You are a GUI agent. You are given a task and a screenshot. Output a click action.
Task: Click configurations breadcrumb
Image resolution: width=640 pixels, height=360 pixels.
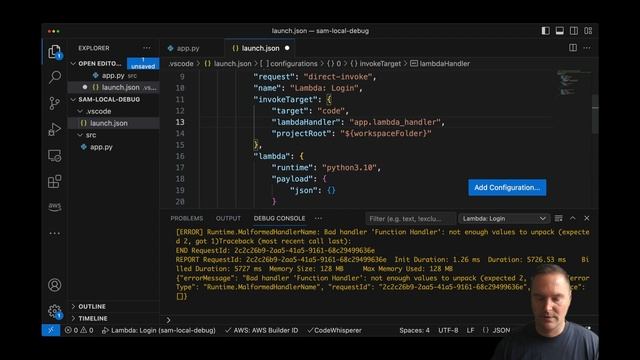tap(289, 64)
